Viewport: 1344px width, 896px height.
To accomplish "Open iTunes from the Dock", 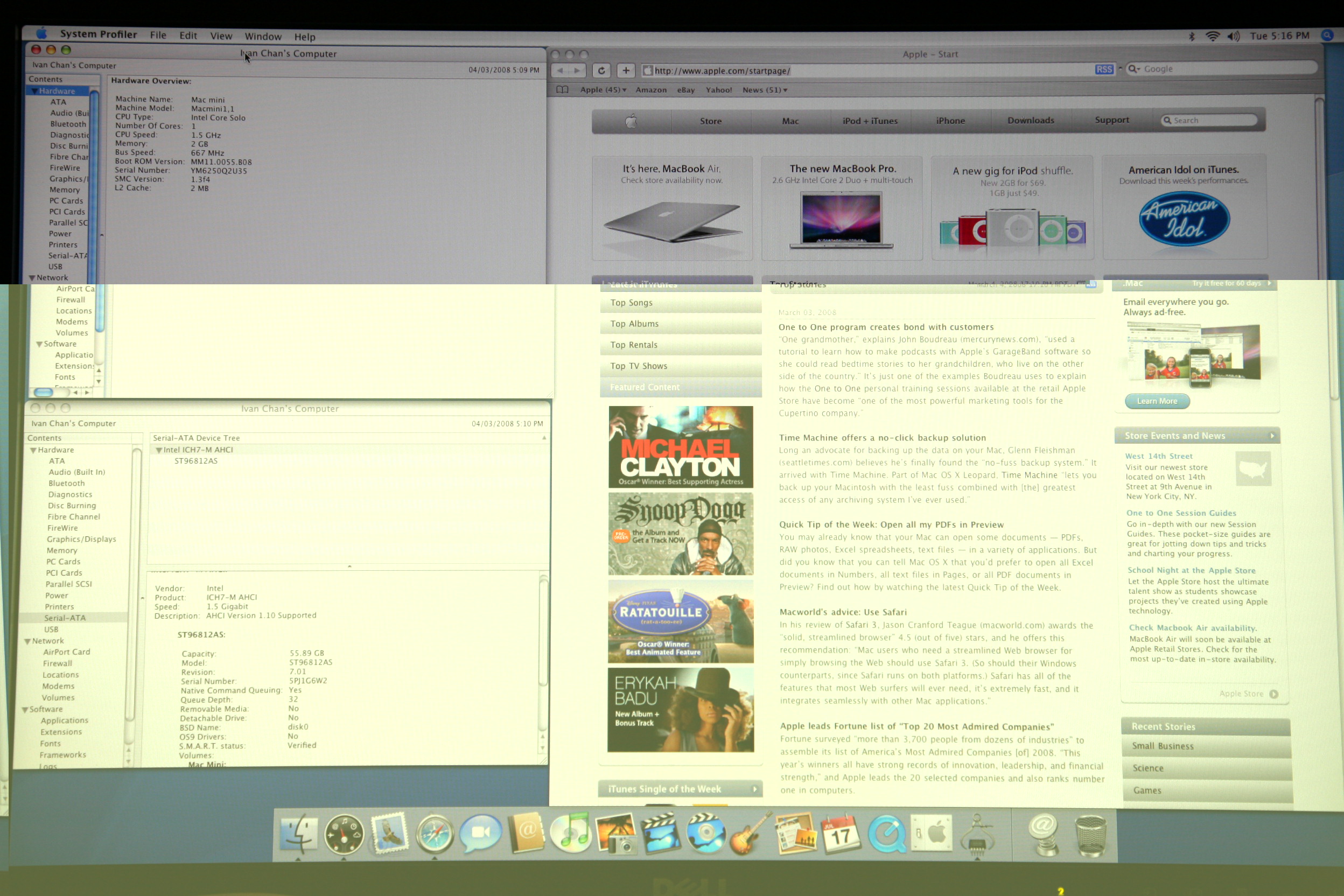I will tap(571, 833).
